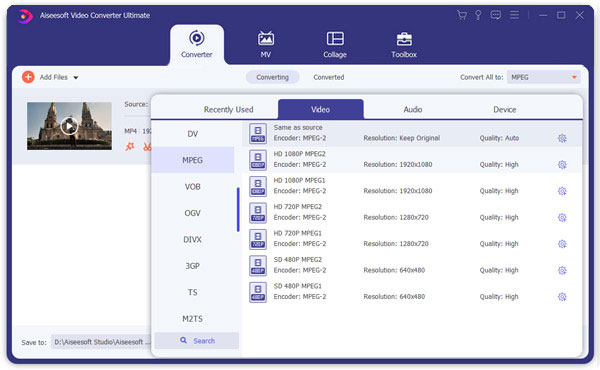
Task: Open settings gear for SD 480P MPEG1
Action: tap(562, 297)
